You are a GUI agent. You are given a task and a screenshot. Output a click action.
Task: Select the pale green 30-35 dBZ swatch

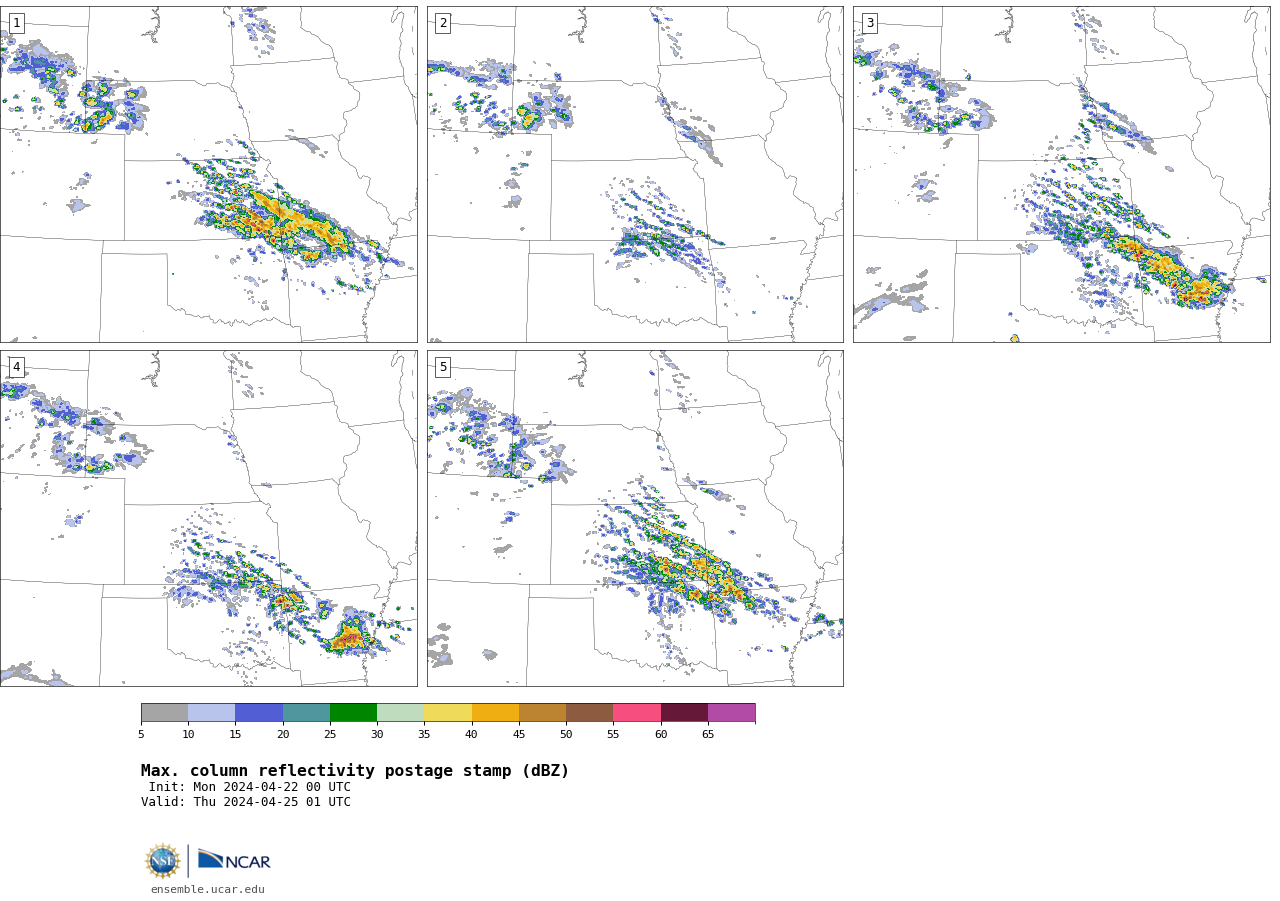pos(400,713)
